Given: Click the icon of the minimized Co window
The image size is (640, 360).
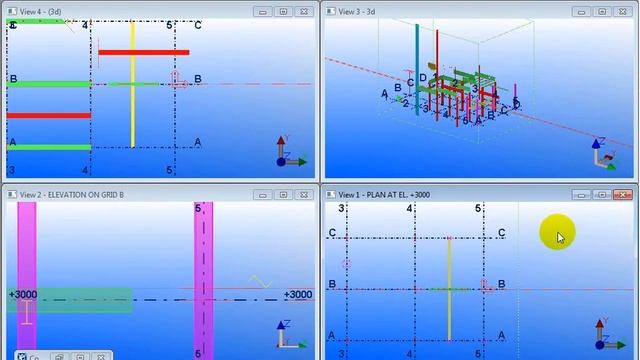Looking at the screenshot, I should (22, 357).
